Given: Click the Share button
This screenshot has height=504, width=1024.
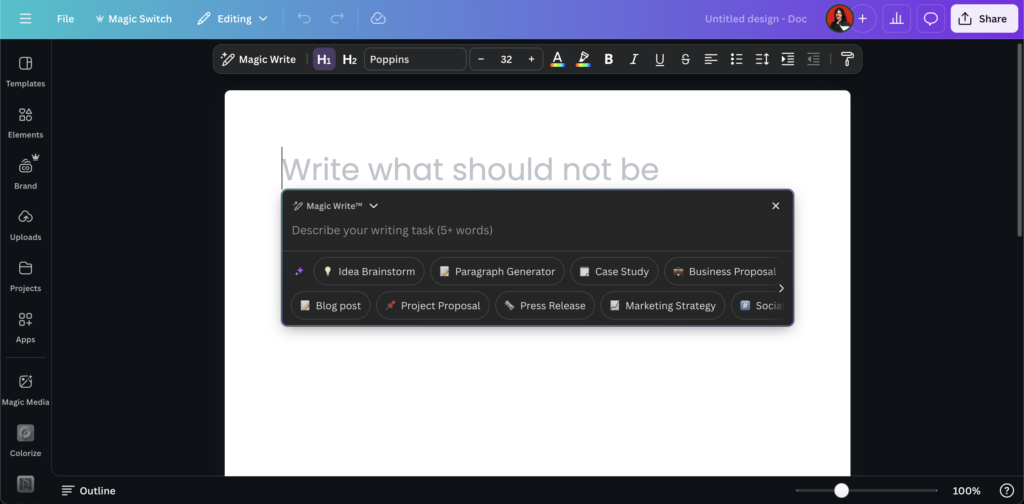Looking at the screenshot, I should pos(984,18).
